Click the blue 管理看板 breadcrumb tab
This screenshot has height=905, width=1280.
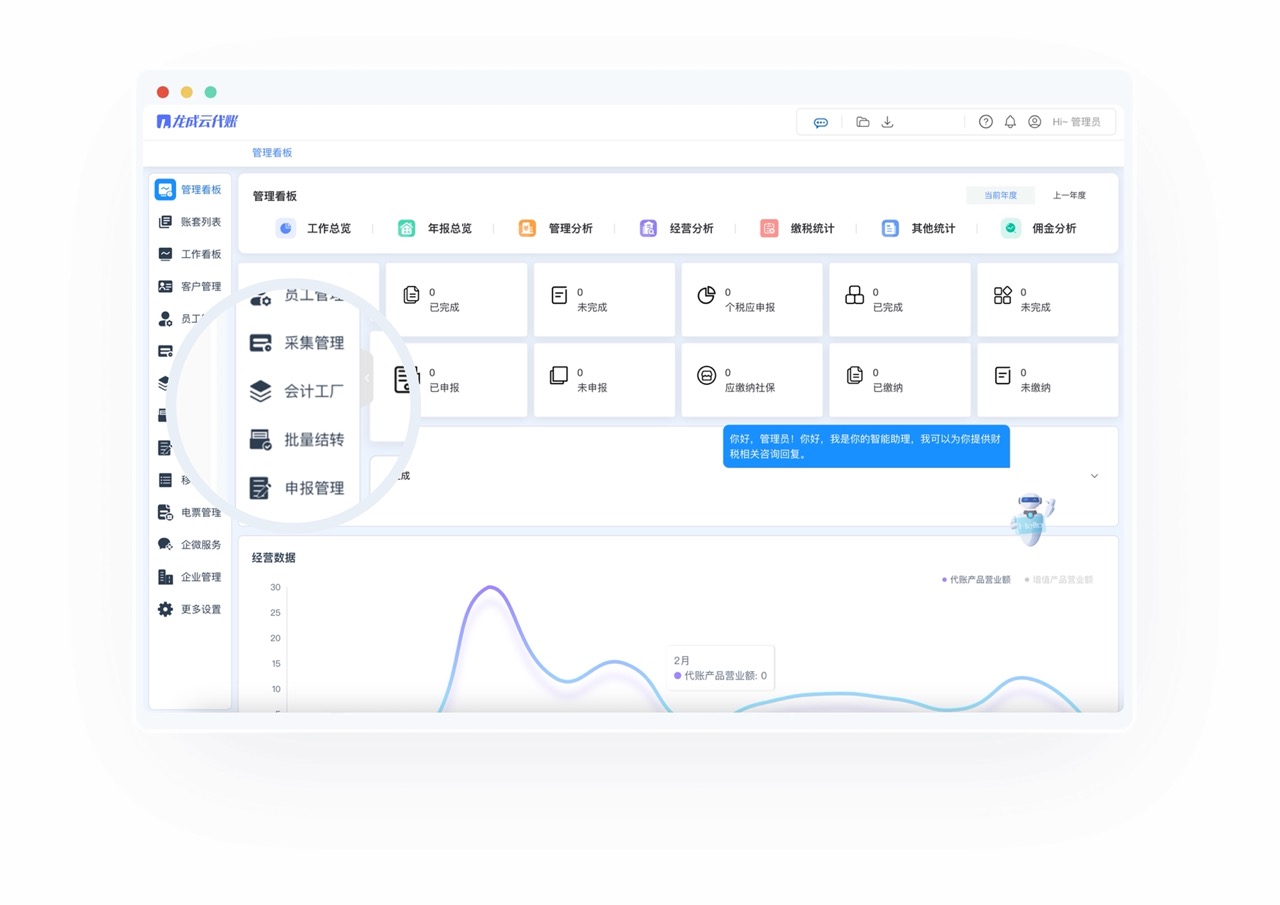tap(272, 153)
